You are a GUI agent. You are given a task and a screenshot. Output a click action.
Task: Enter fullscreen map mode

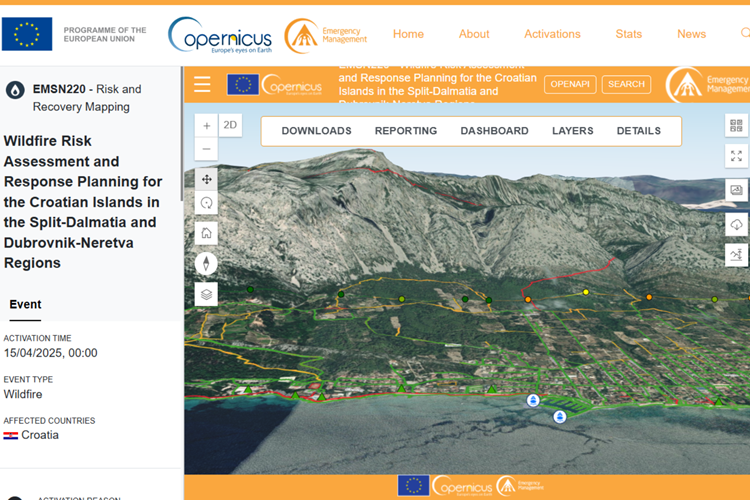point(736,156)
